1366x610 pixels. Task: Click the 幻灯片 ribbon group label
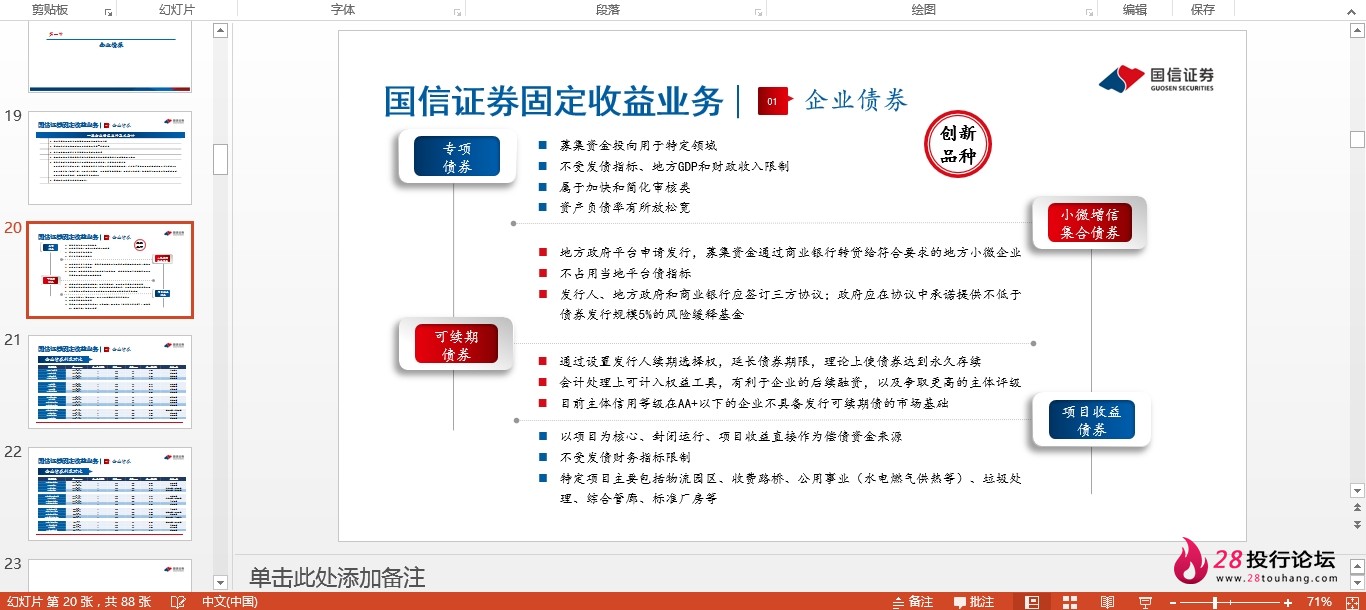click(x=177, y=9)
